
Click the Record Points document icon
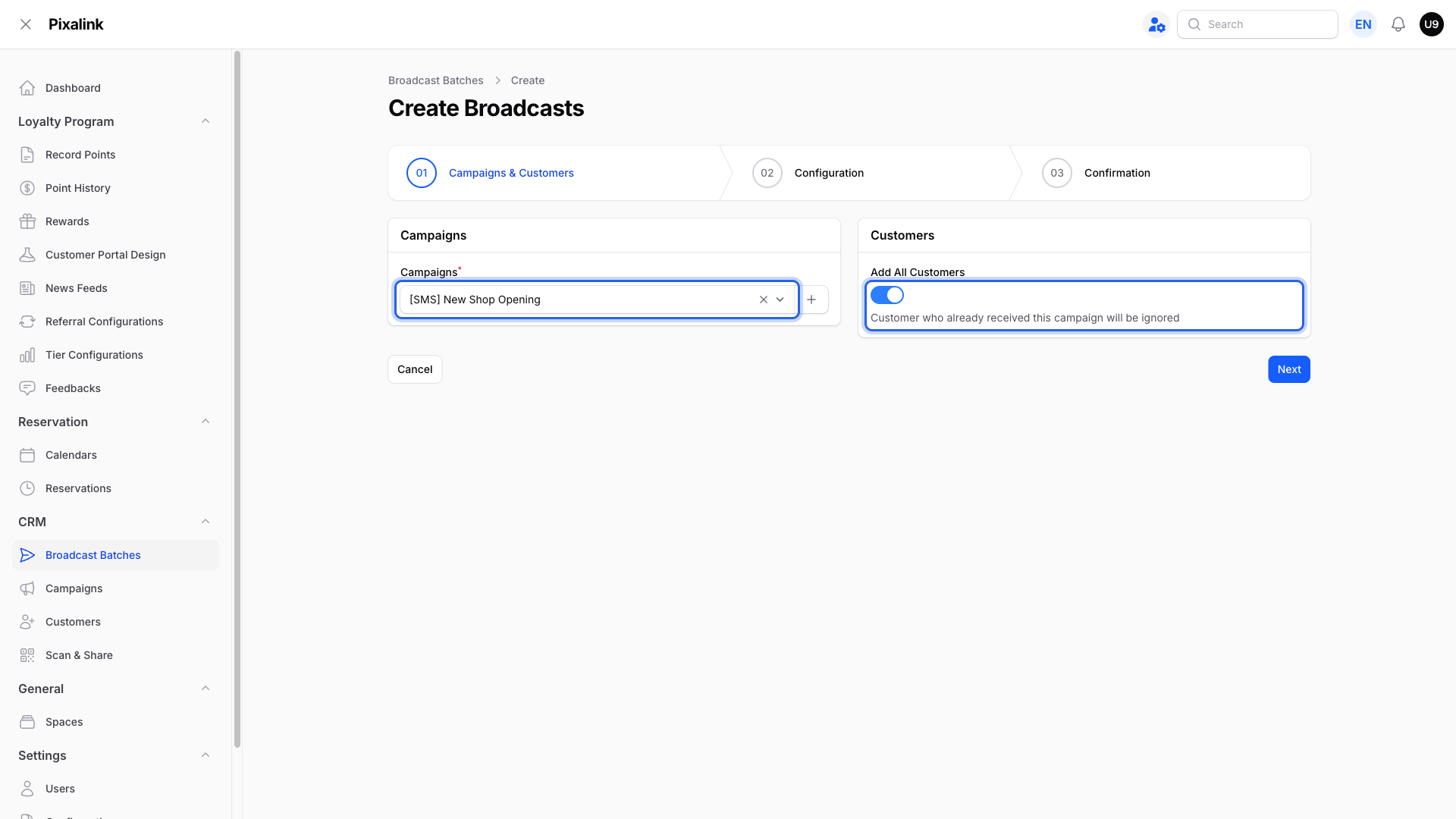tap(27, 155)
